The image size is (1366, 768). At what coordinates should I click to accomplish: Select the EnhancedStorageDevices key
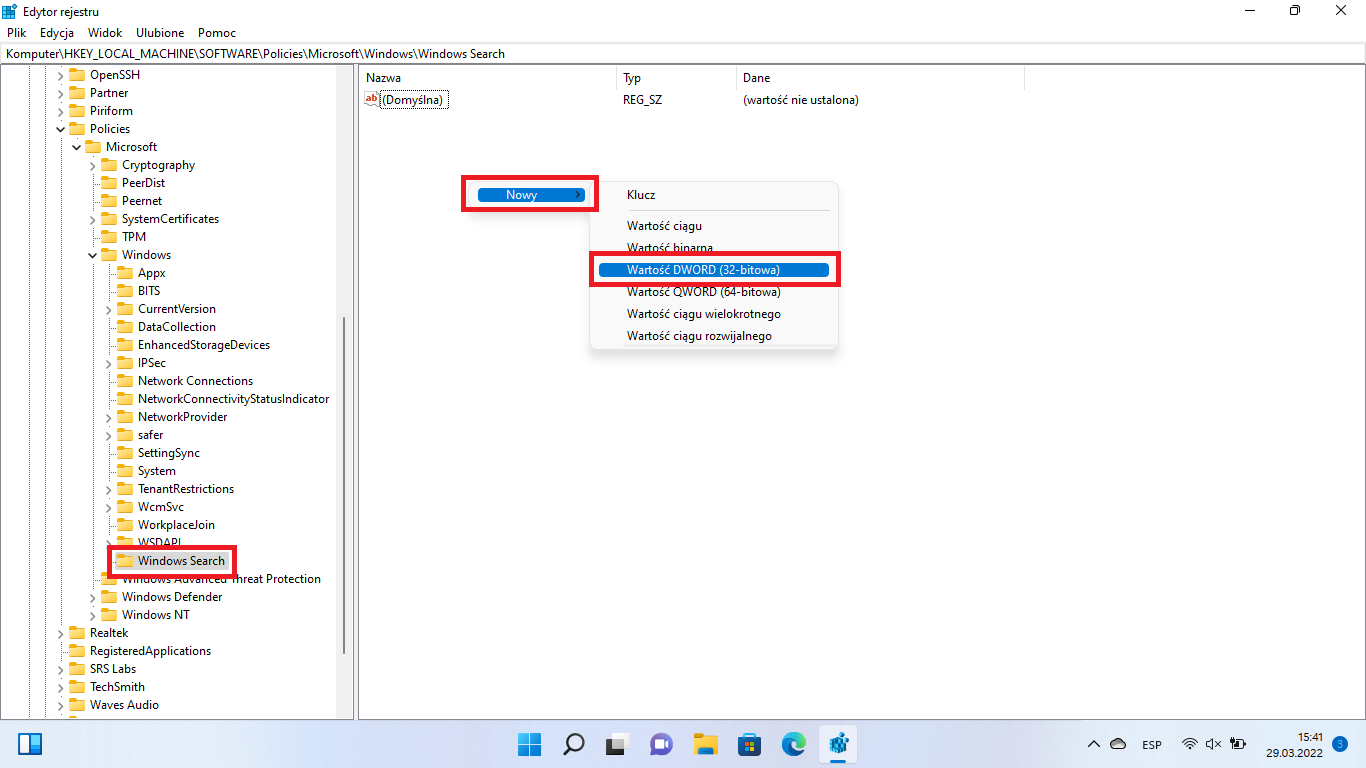204,345
